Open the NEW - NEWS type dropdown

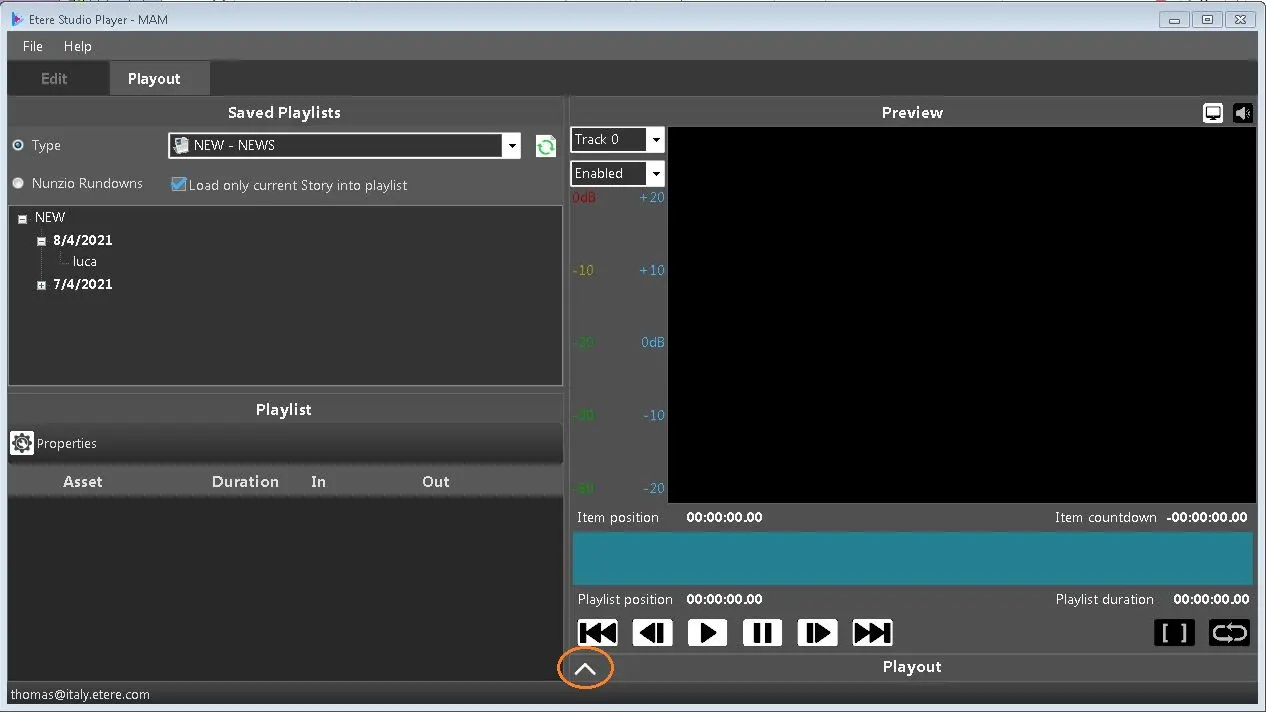point(512,146)
